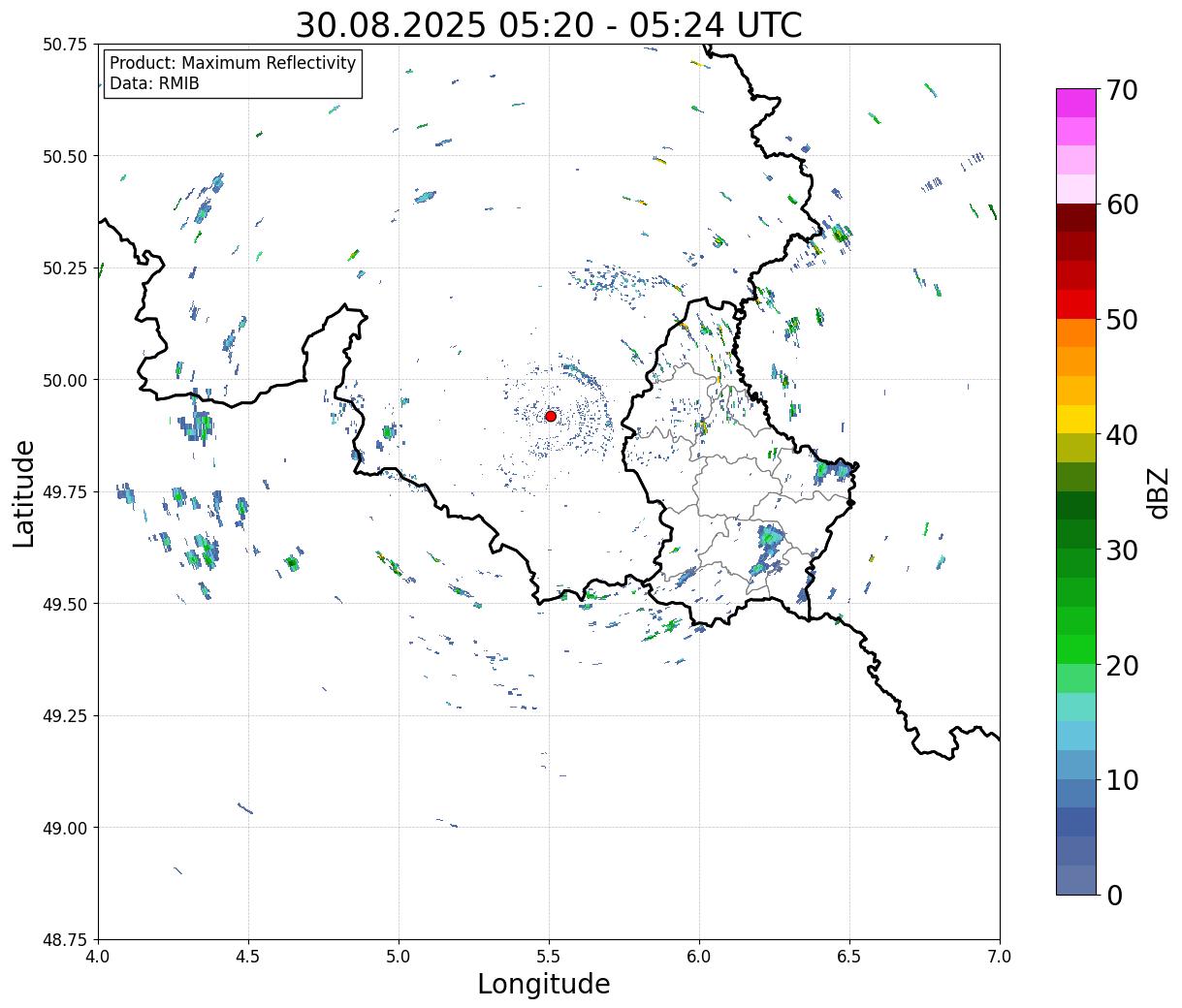Click the red radar location marker
The width and height of the screenshot is (1182, 1008).
[x=550, y=416]
